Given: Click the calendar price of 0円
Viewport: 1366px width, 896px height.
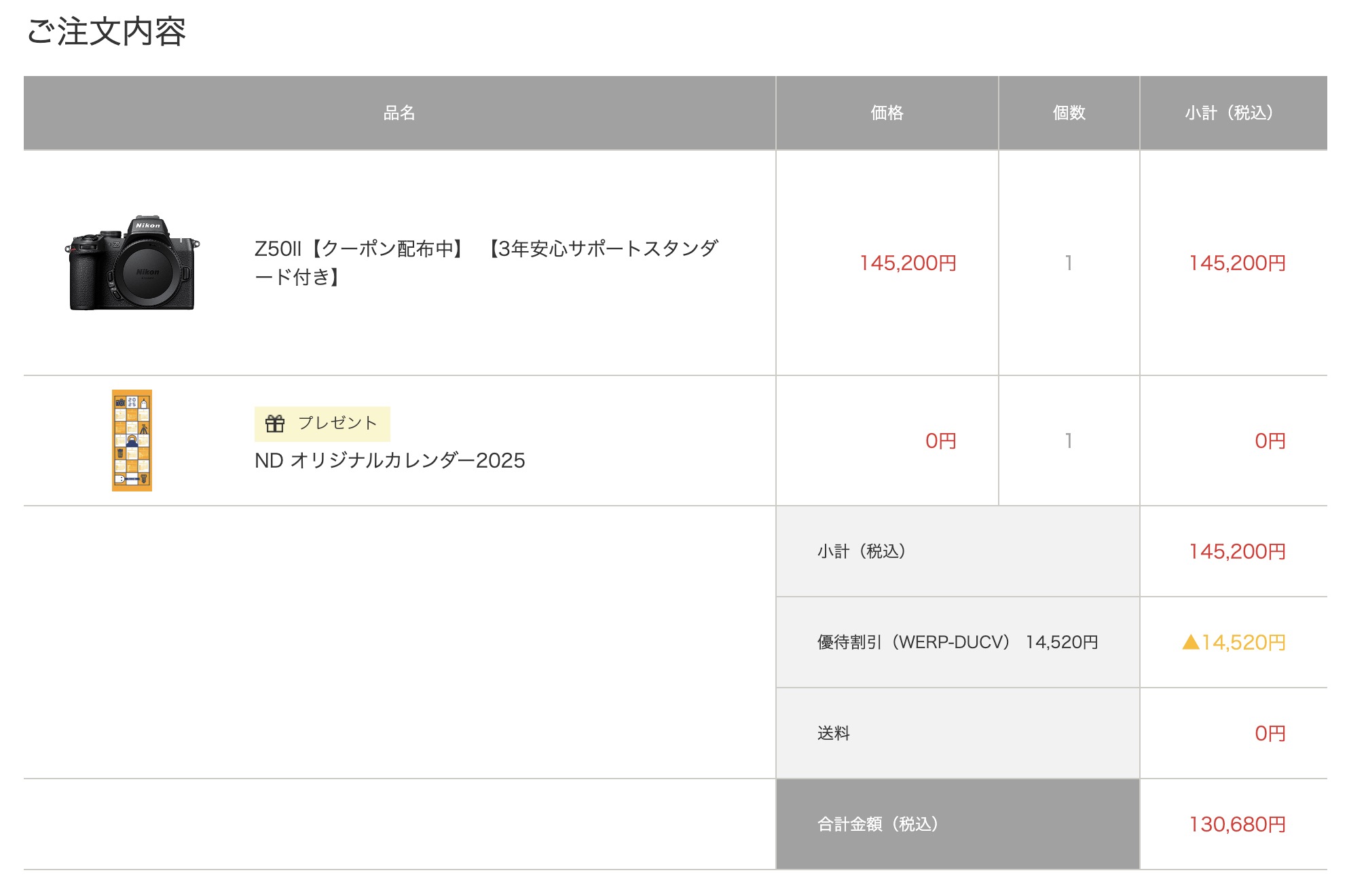Looking at the screenshot, I should 940,441.
